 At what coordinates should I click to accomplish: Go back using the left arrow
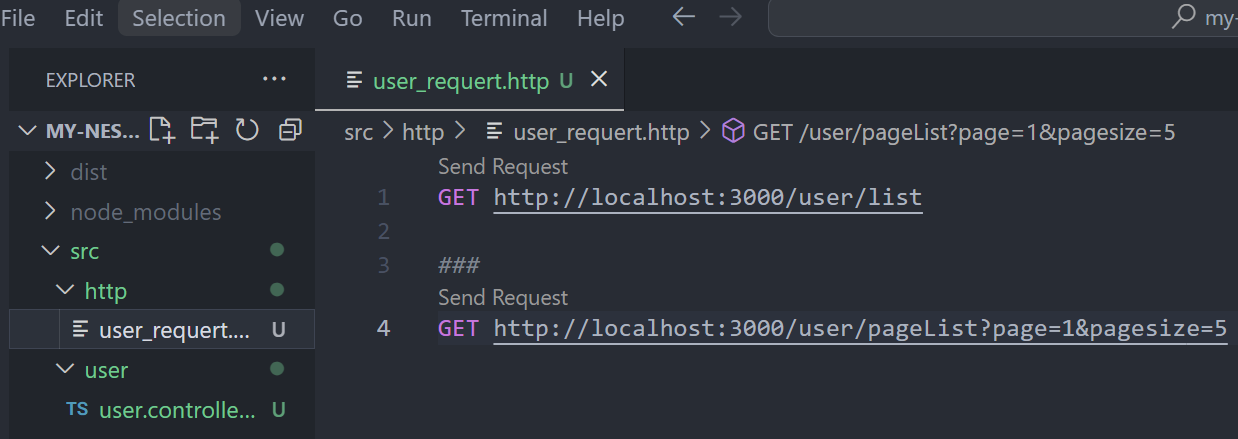(x=684, y=18)
